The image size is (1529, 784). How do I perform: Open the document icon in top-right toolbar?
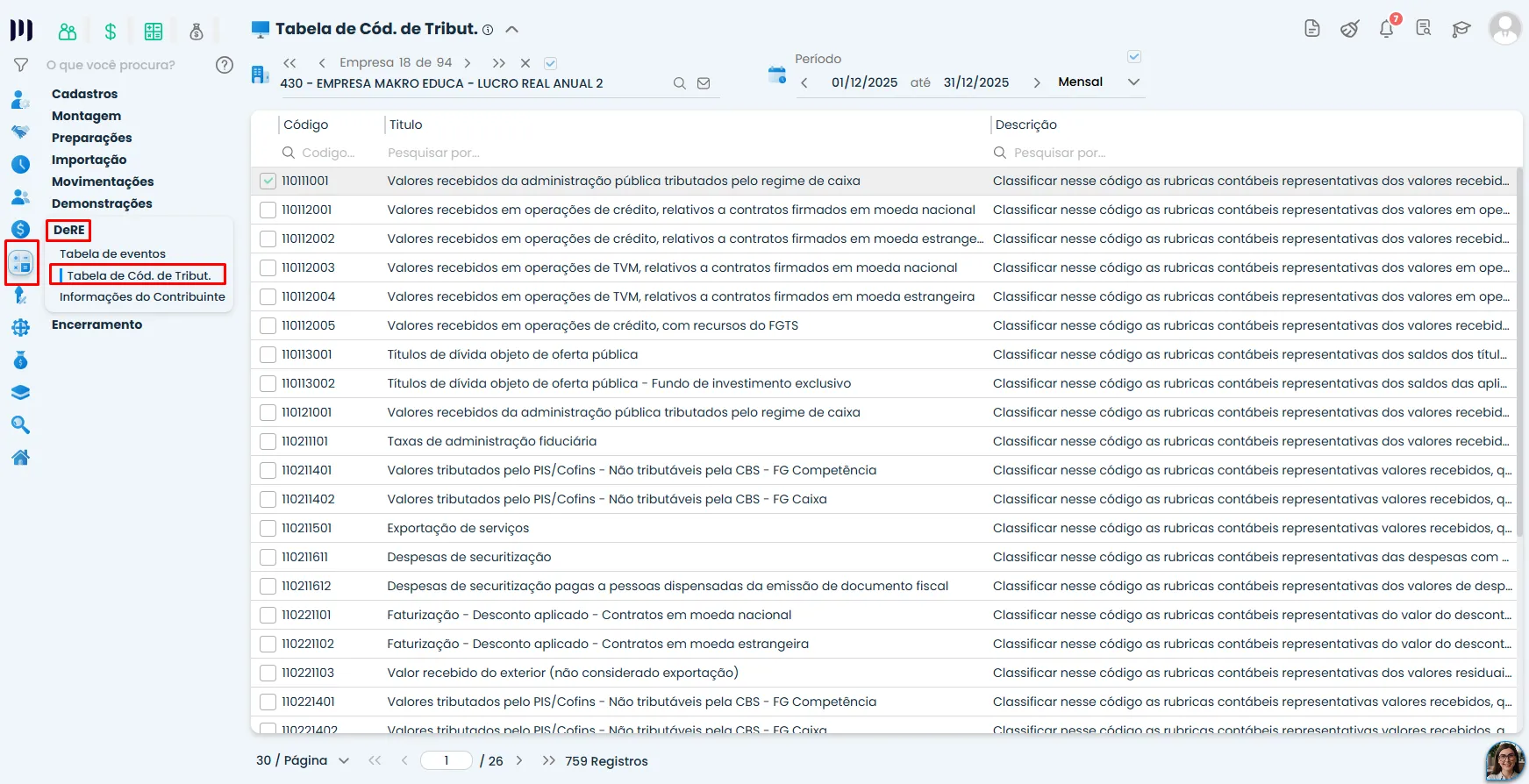click(1312, 29)
